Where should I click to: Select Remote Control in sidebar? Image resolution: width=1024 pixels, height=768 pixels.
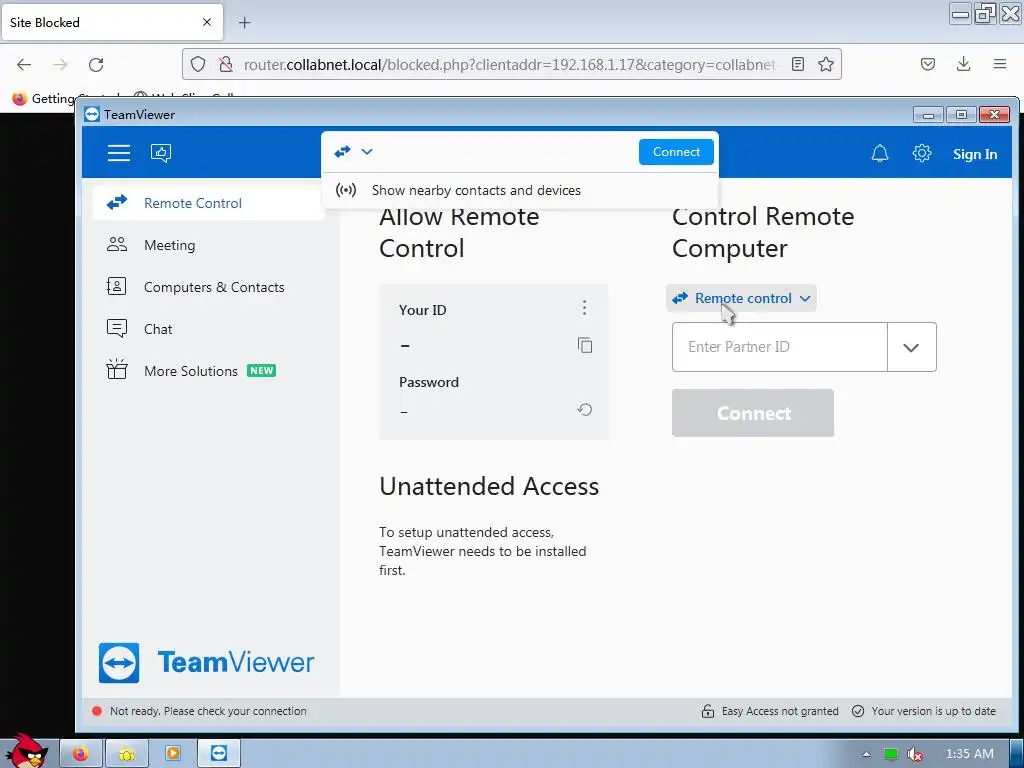(x=208, y=203)
